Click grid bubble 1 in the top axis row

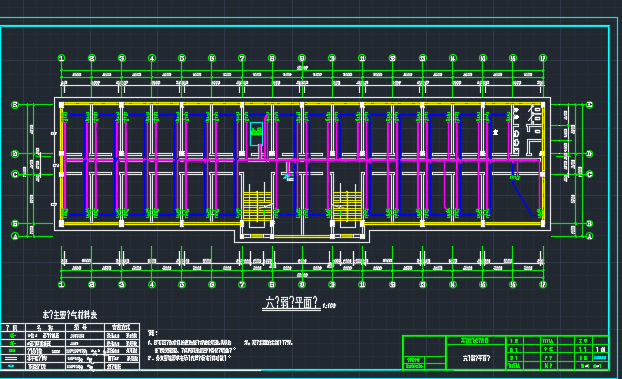[x=61, y=58]
